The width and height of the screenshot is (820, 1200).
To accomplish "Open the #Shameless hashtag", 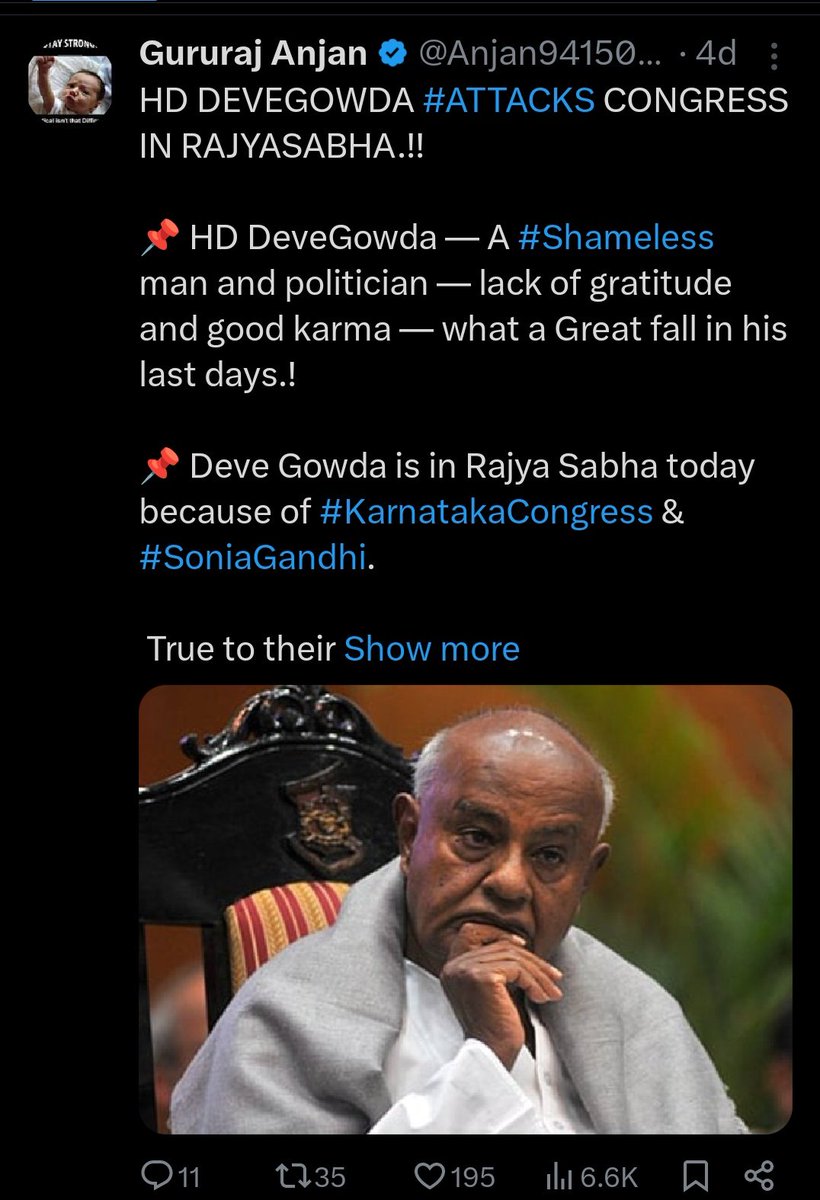I will tap(615, 238).
